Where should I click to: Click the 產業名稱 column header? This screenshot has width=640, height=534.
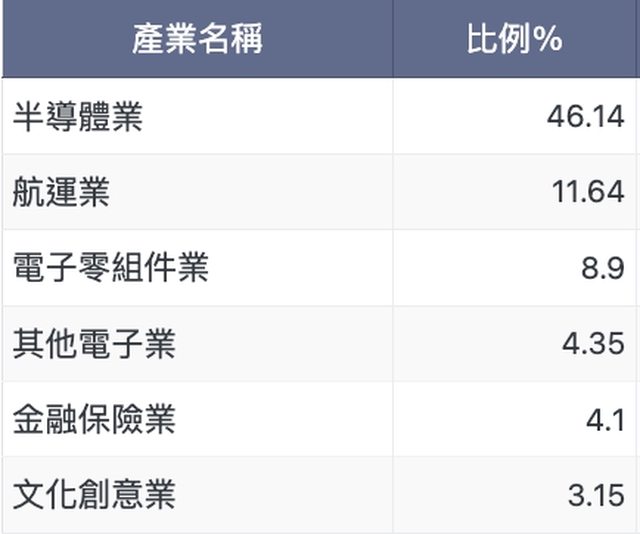tap(197, 39)
